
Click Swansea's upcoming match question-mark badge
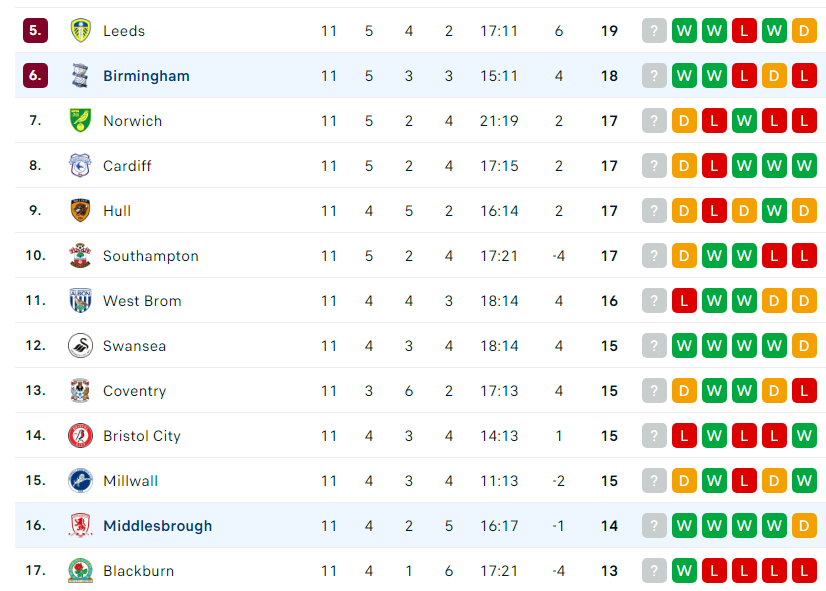[654, 346]
